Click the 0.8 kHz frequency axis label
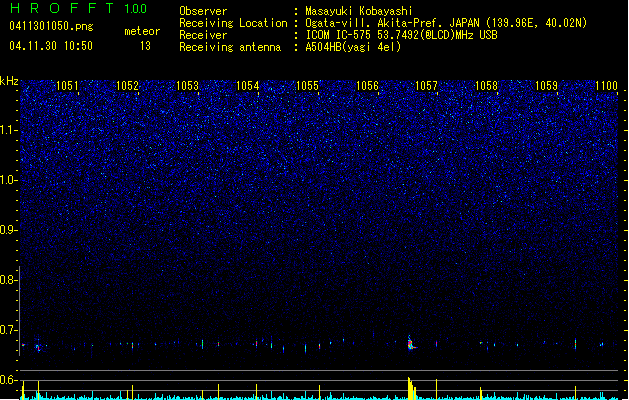 (8, 280)
